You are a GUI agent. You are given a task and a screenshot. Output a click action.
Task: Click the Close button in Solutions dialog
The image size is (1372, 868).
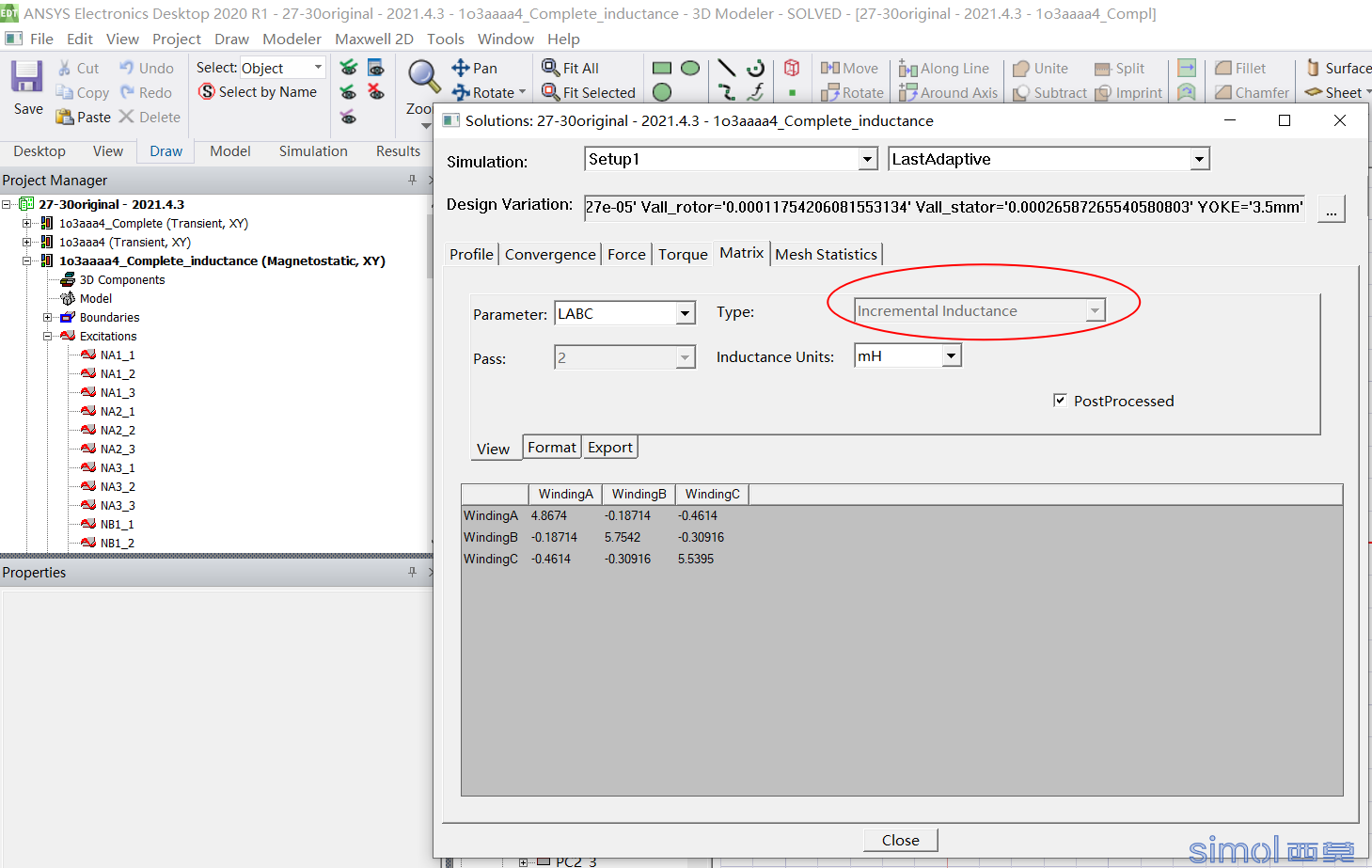(x=900, y=840)
